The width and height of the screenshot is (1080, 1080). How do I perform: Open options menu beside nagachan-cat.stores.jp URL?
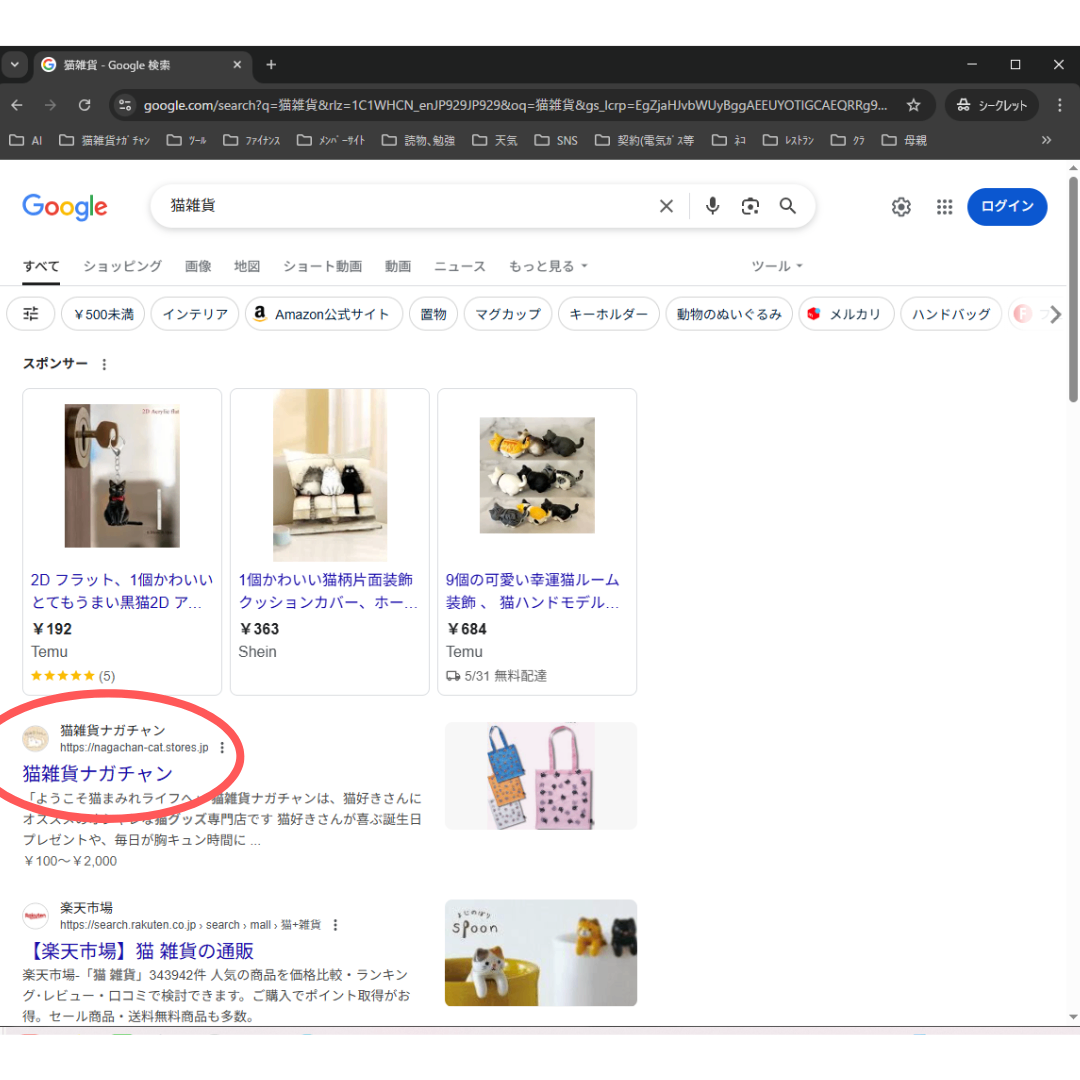tap(222, 748)
